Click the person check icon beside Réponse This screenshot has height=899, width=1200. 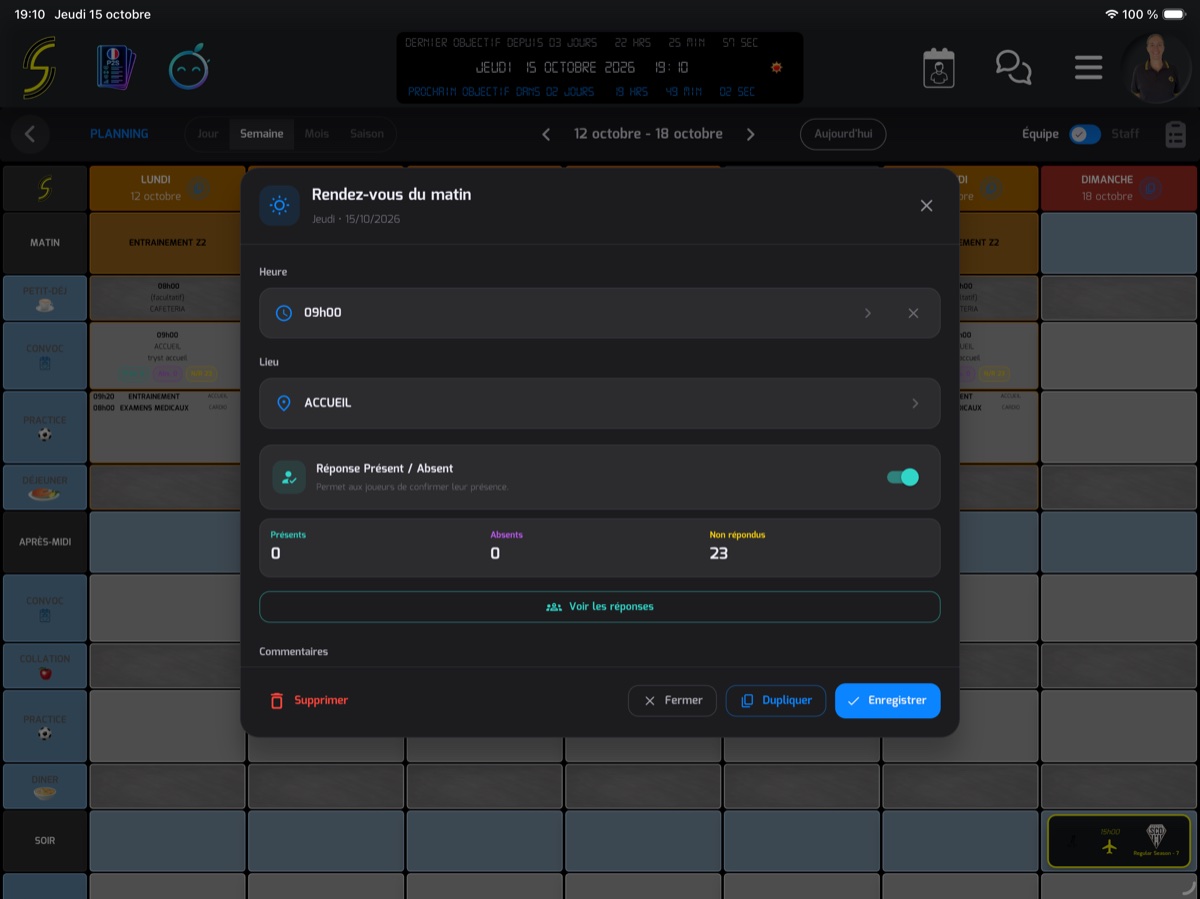[x=289, y=477]
